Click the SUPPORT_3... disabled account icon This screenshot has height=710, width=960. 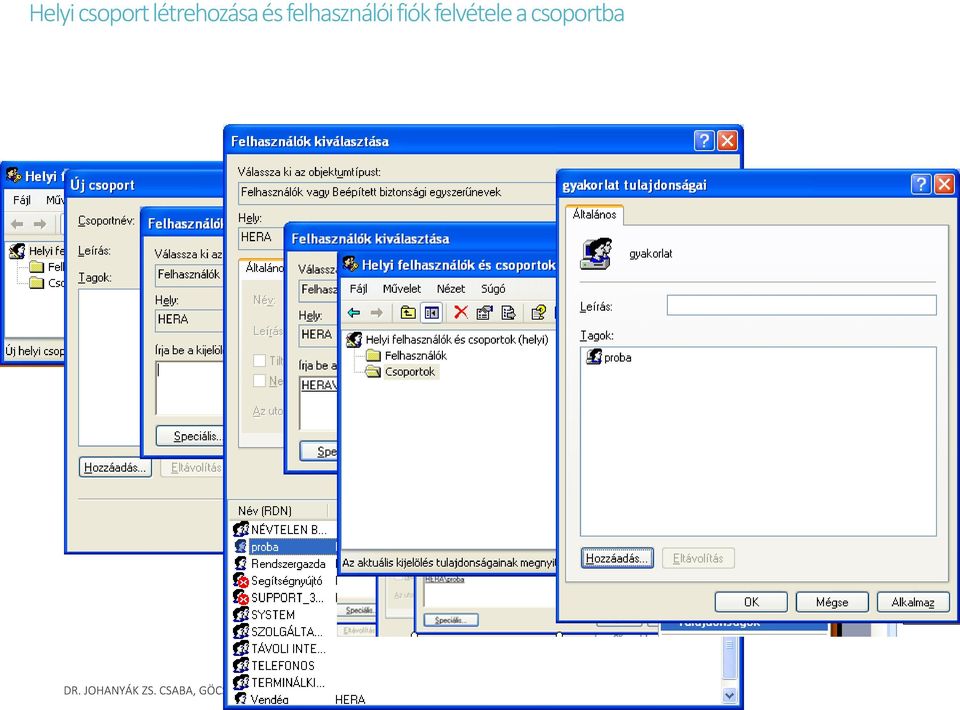click(241, 597)
